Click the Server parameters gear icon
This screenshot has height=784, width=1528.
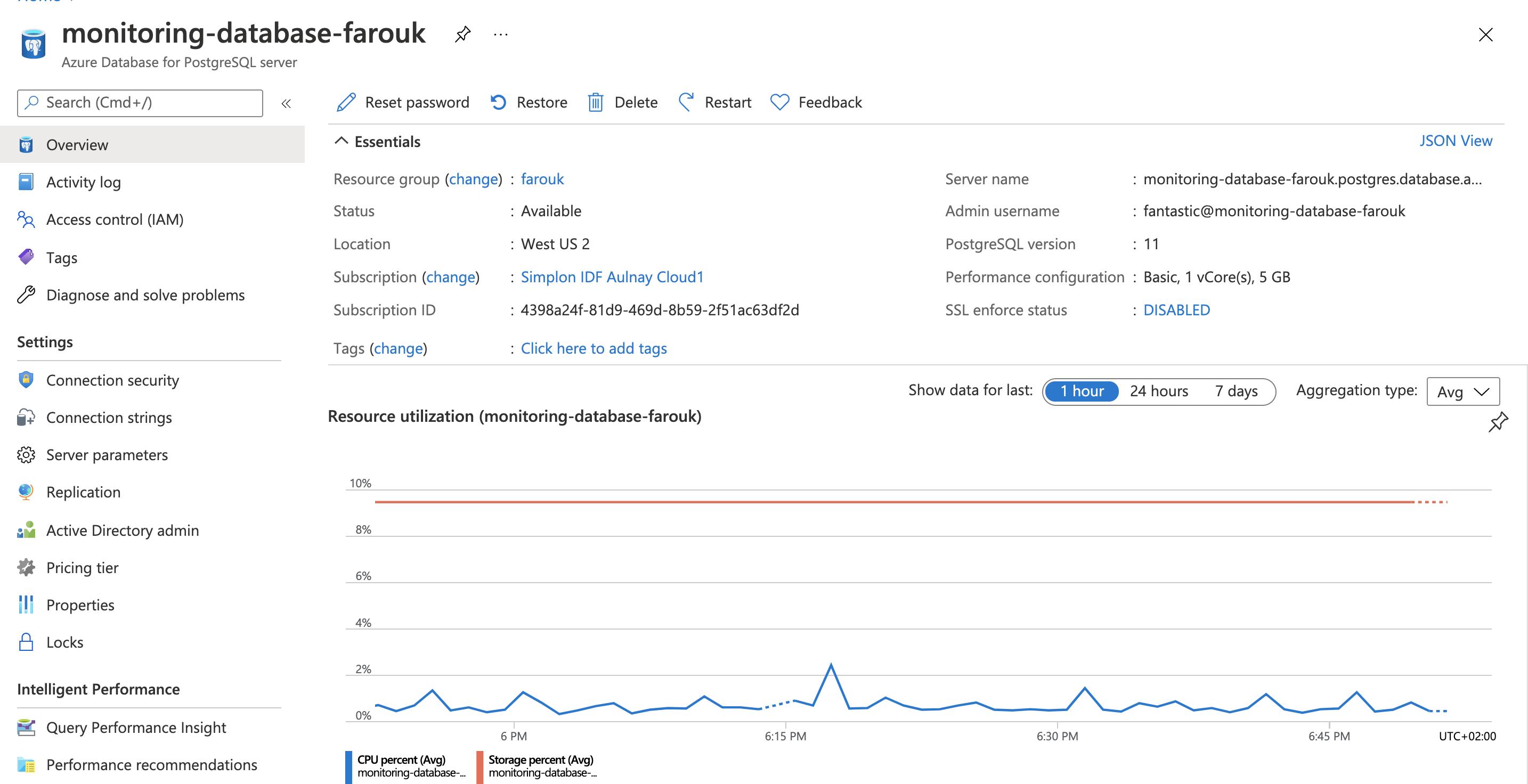point(26,454)
